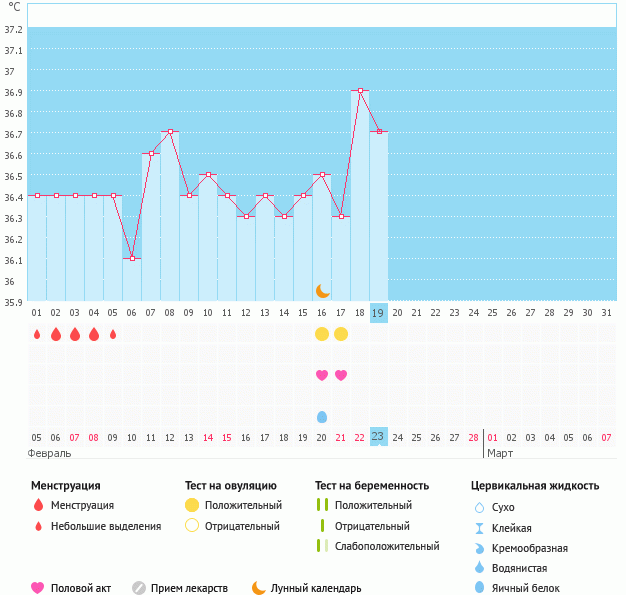Click the positive ovulation test circle on day 16

tap(322, 333)
